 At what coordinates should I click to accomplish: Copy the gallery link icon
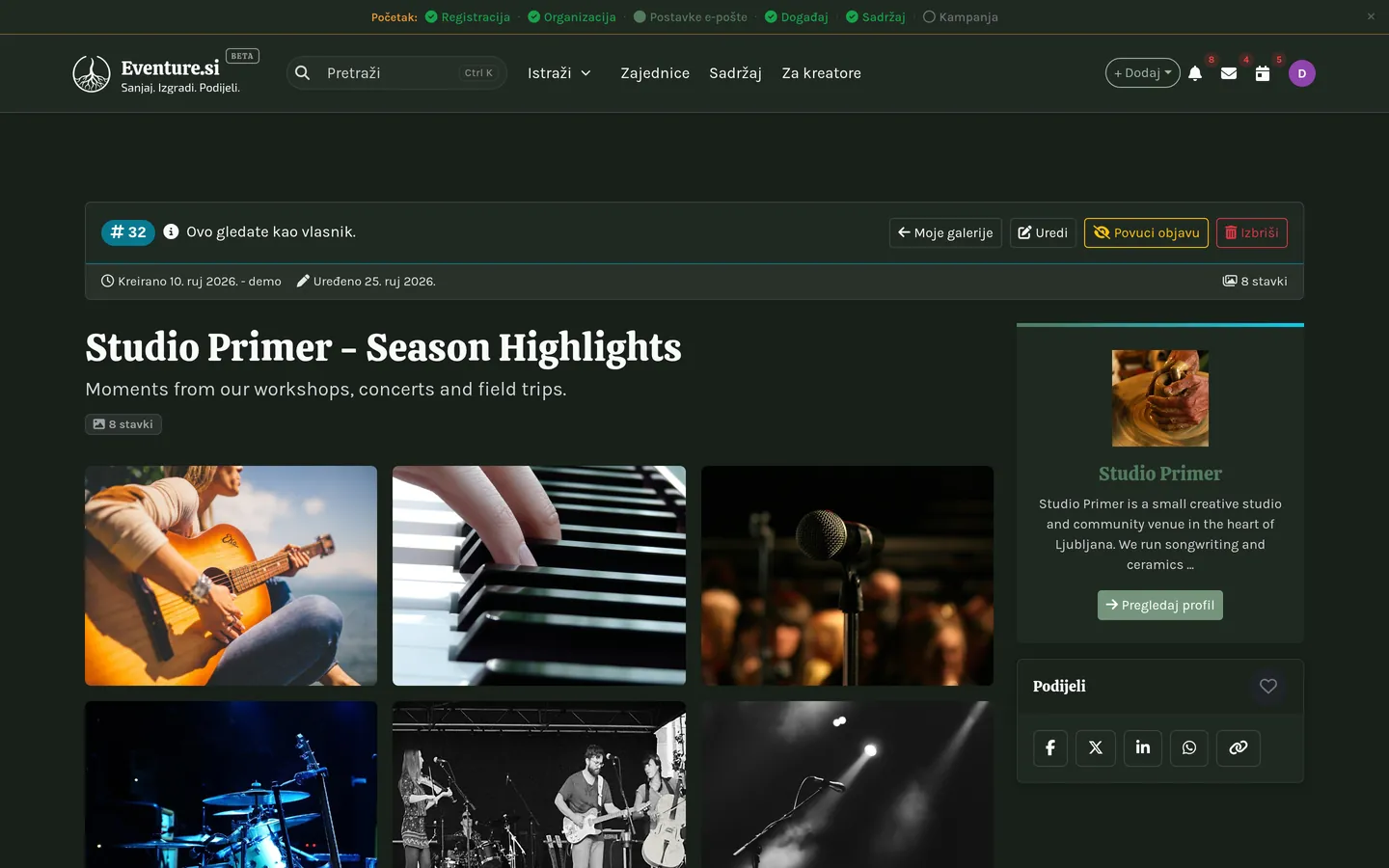point(1239,747)
